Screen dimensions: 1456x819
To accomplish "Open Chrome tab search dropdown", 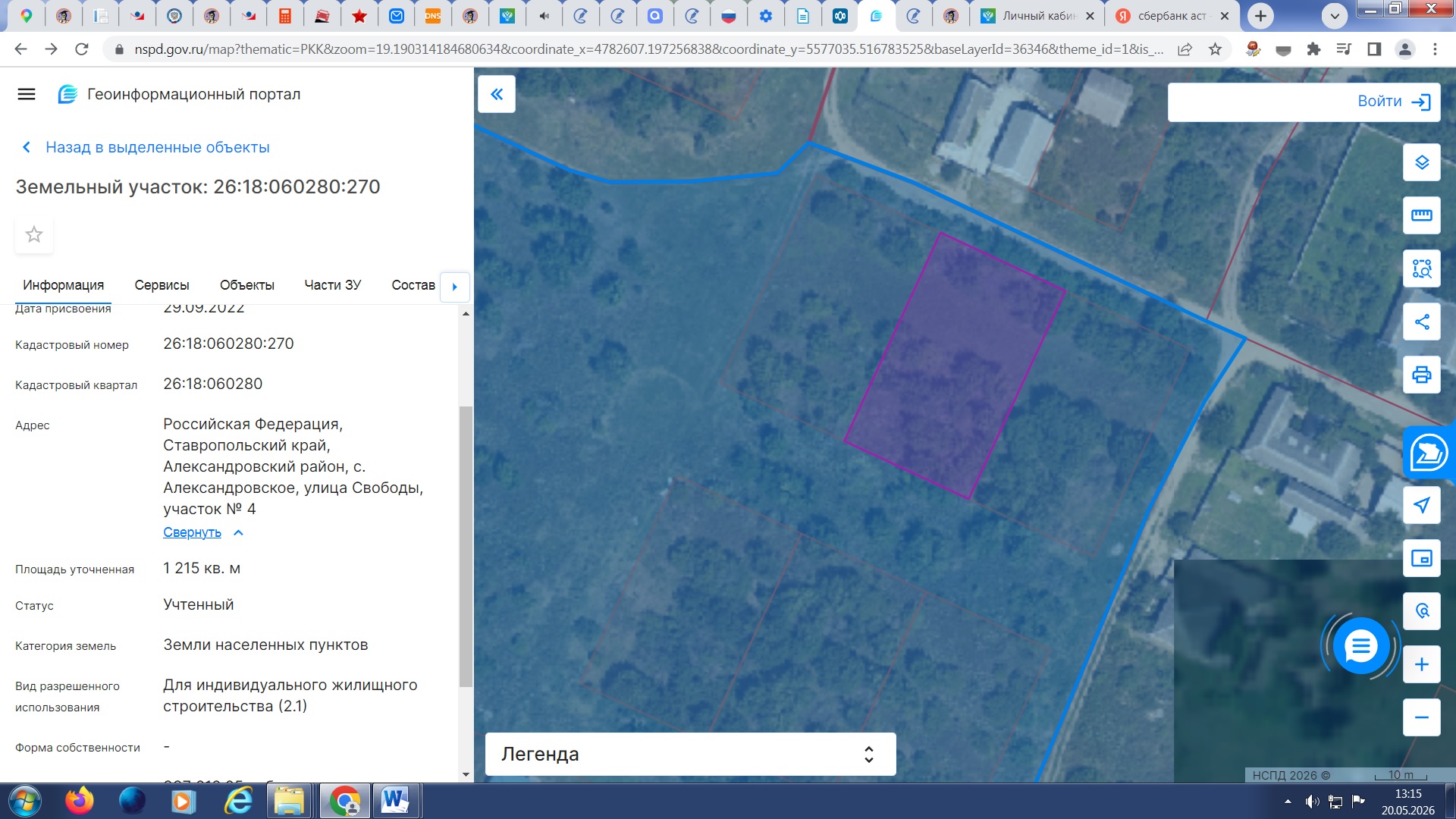I will [x=1335, y=15].
